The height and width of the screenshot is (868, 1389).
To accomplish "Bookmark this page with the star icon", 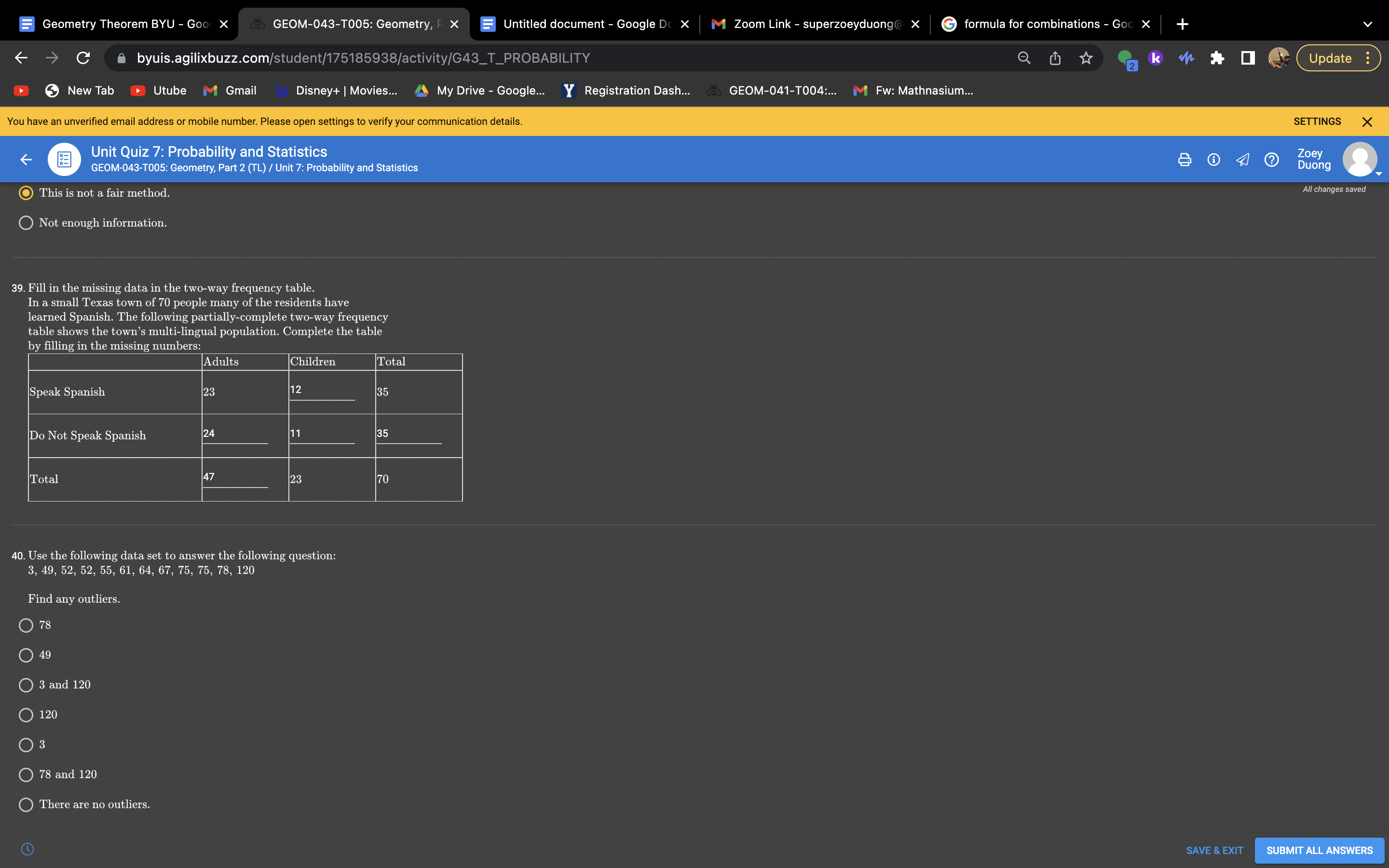I will point(1085,58).
